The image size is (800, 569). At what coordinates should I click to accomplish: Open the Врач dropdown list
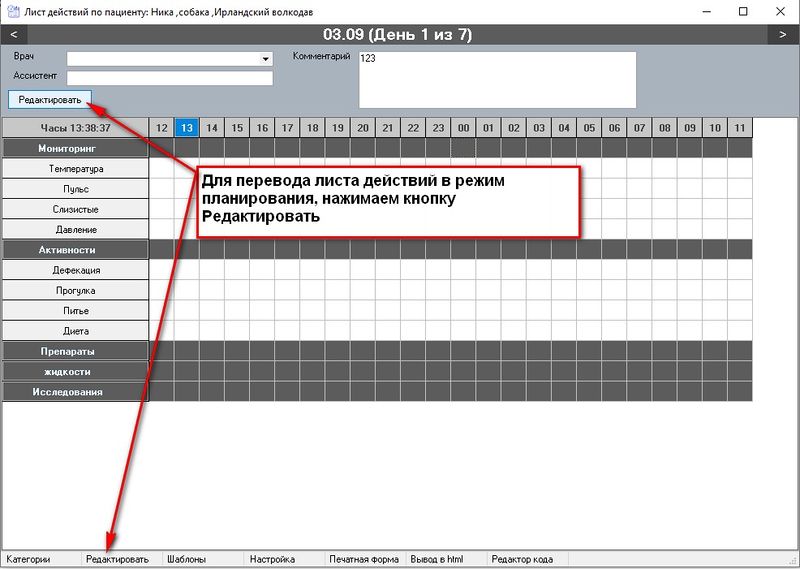(265, 59)
